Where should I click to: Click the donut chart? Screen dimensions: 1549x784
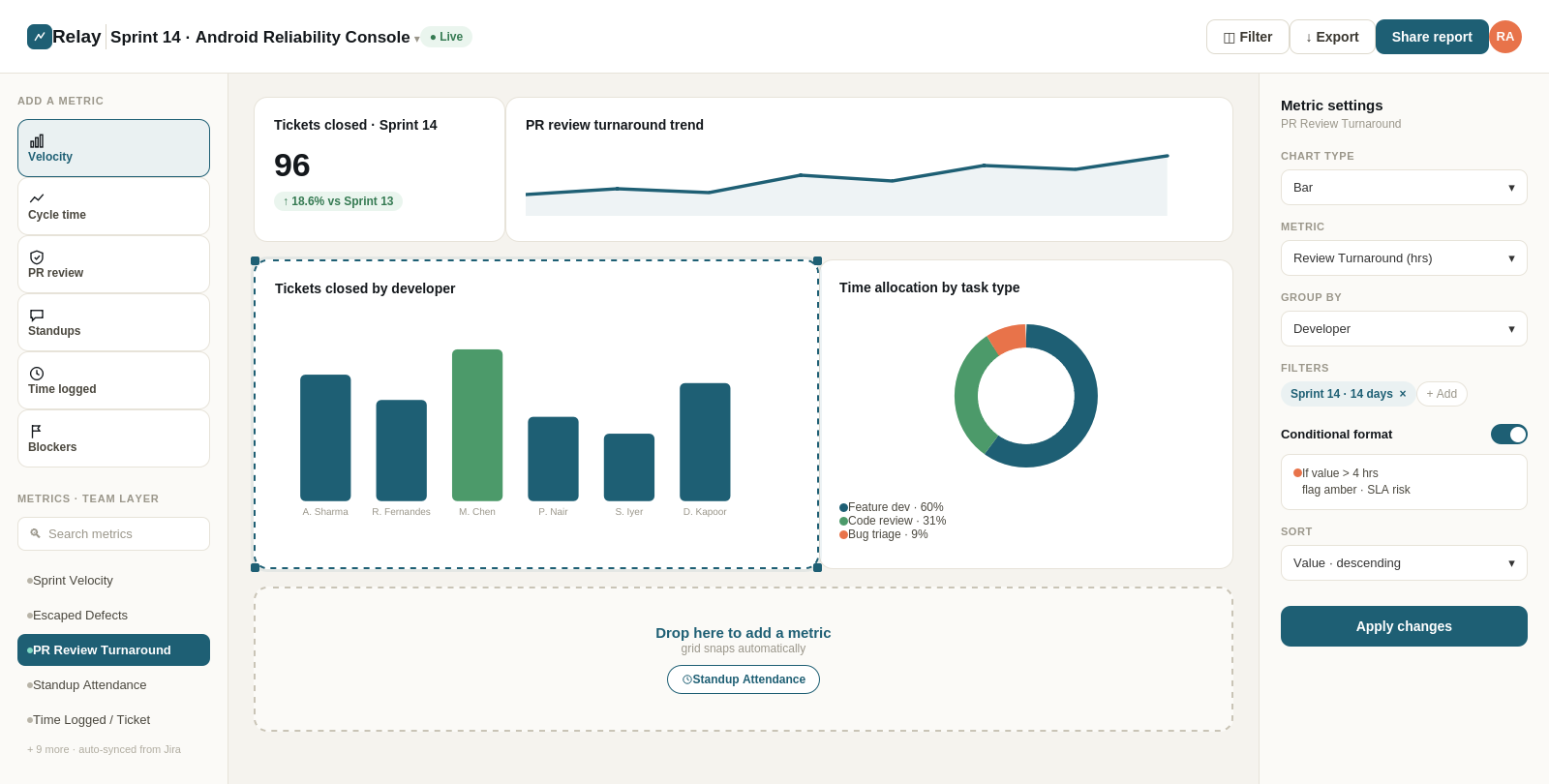(x=1026, y=396)
